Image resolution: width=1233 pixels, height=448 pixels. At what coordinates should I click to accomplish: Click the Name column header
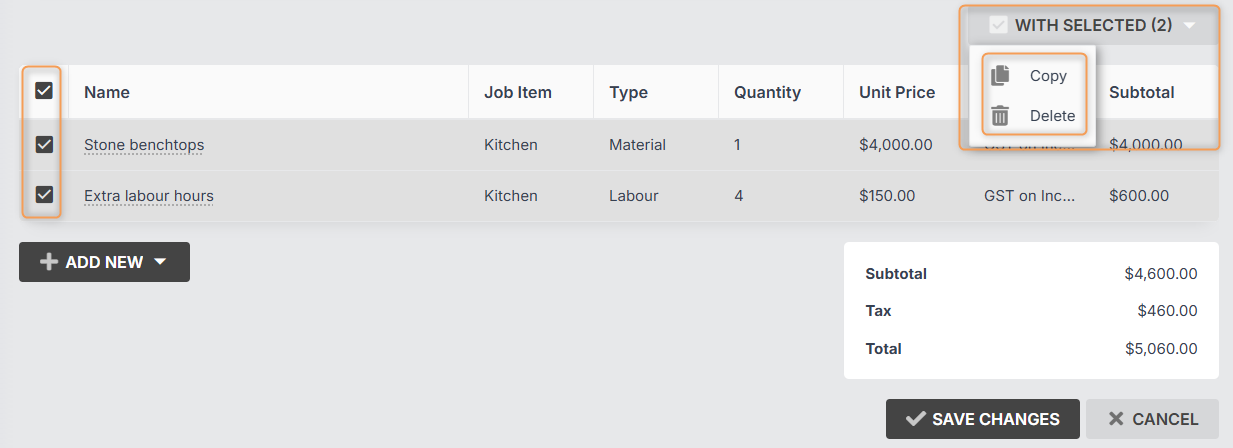(x=107, y=92)
